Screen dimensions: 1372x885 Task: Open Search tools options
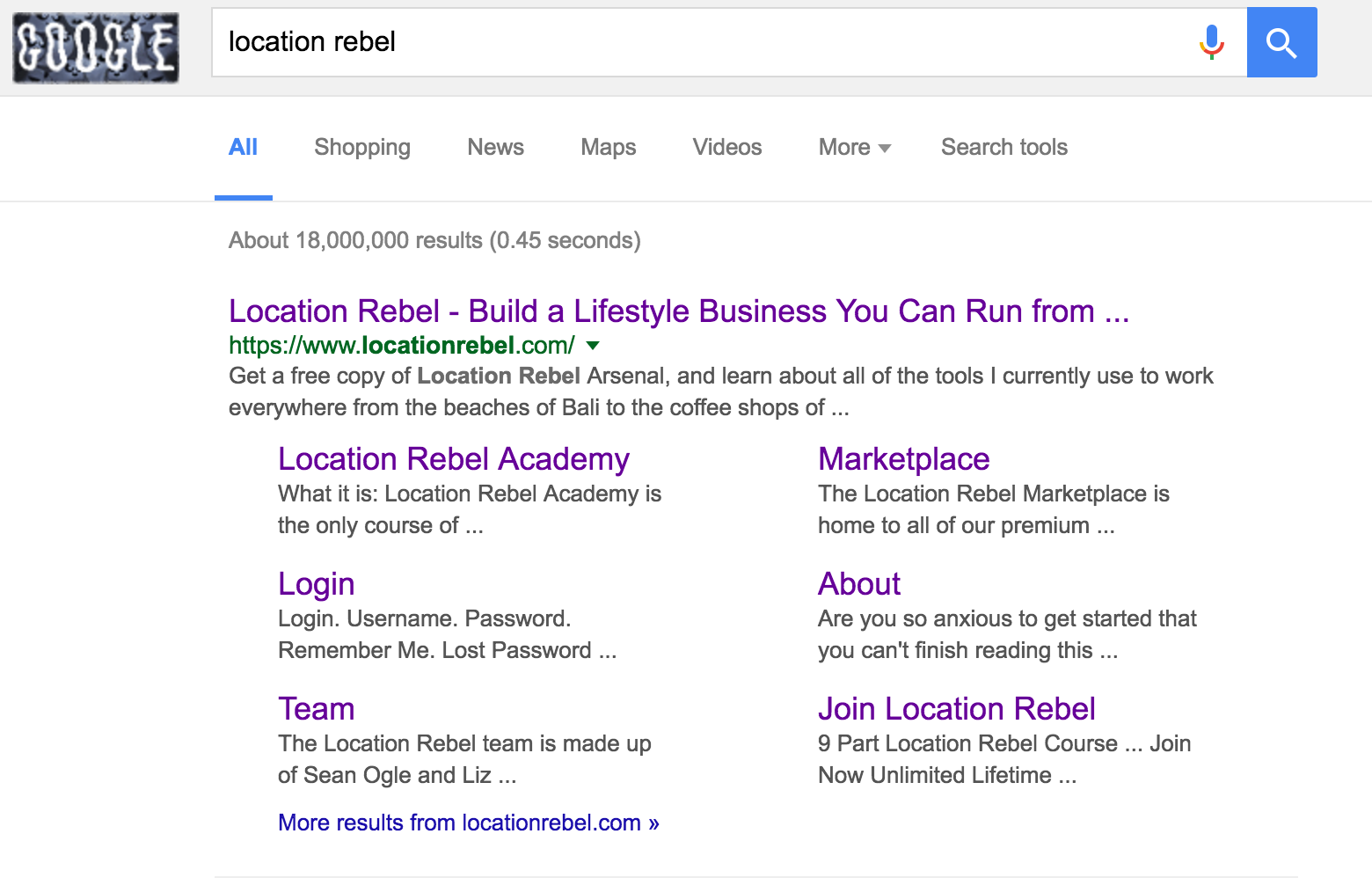tap(1004, 147)
